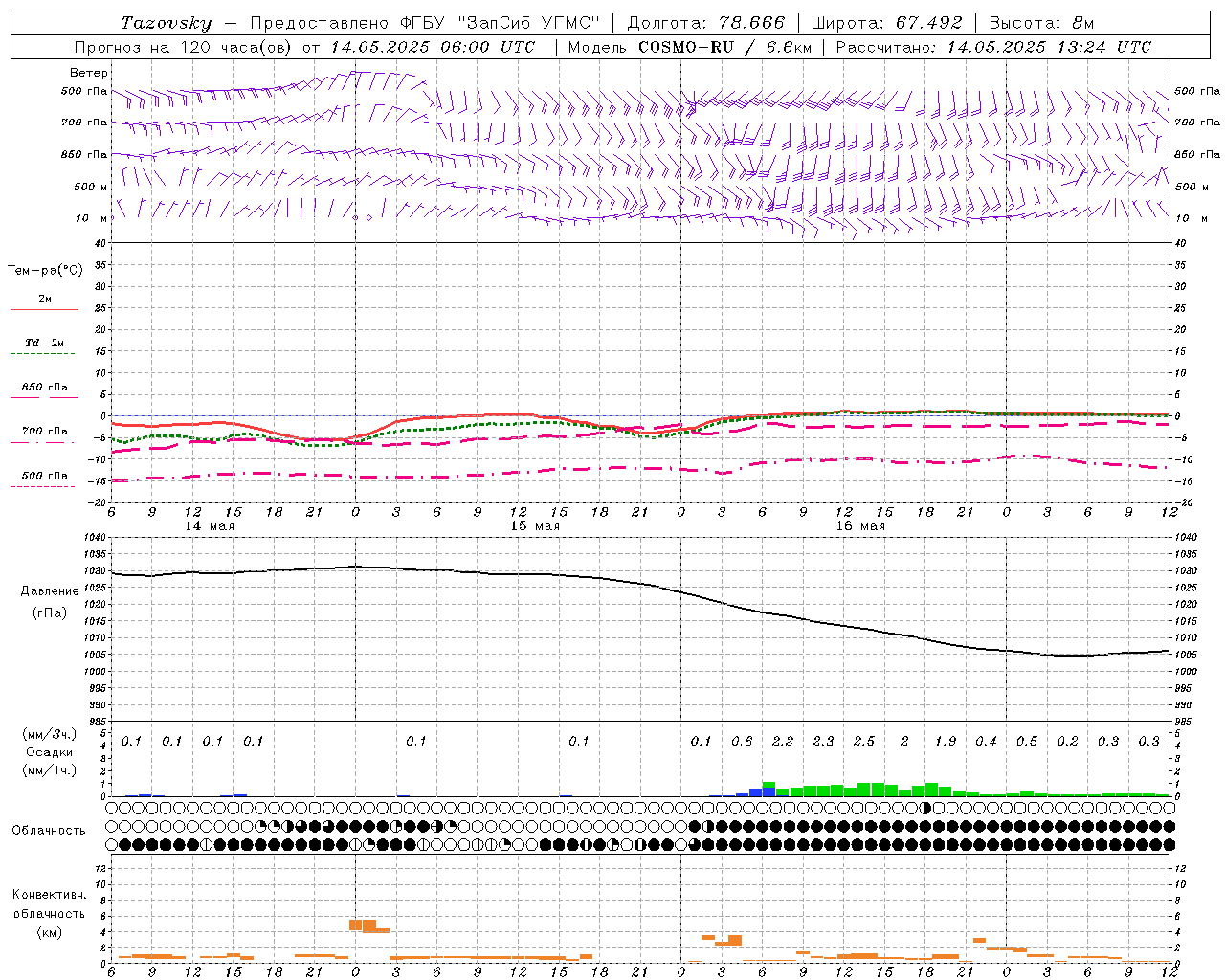This screenshot has height=980, width=1225.
Task: Click the 2.2 precipitation amount value
Action: [783, 742]
